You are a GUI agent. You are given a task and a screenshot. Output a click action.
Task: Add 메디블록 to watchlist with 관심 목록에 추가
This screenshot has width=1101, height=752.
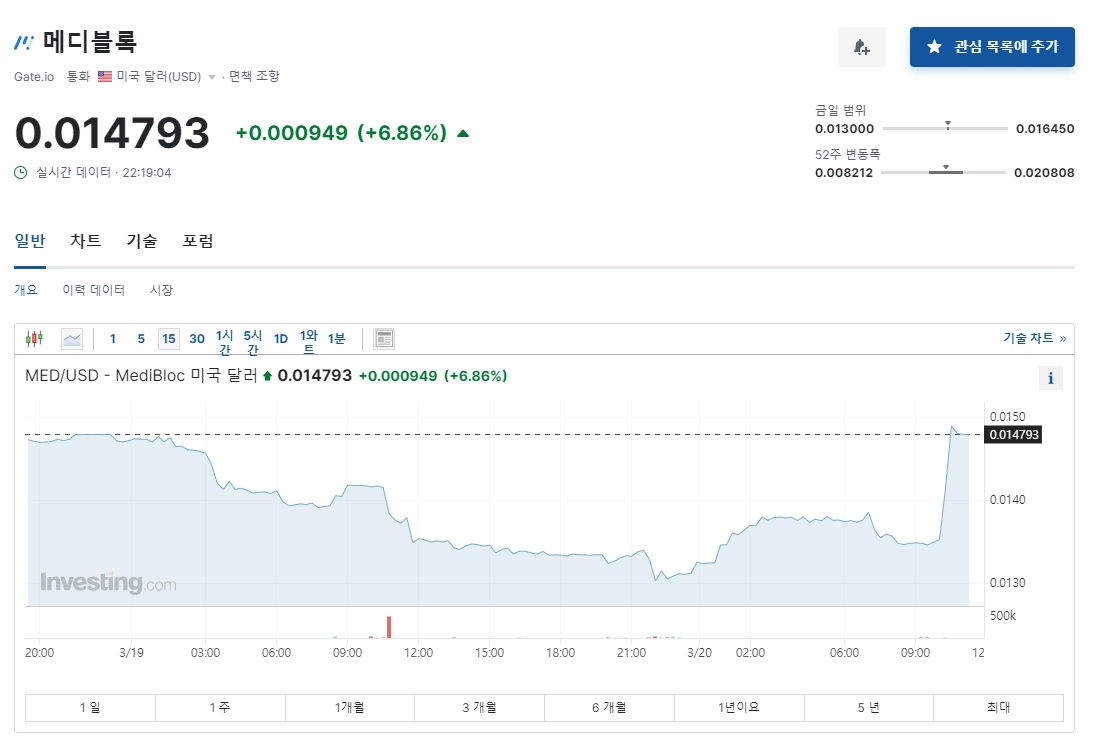tap(992, 47)
